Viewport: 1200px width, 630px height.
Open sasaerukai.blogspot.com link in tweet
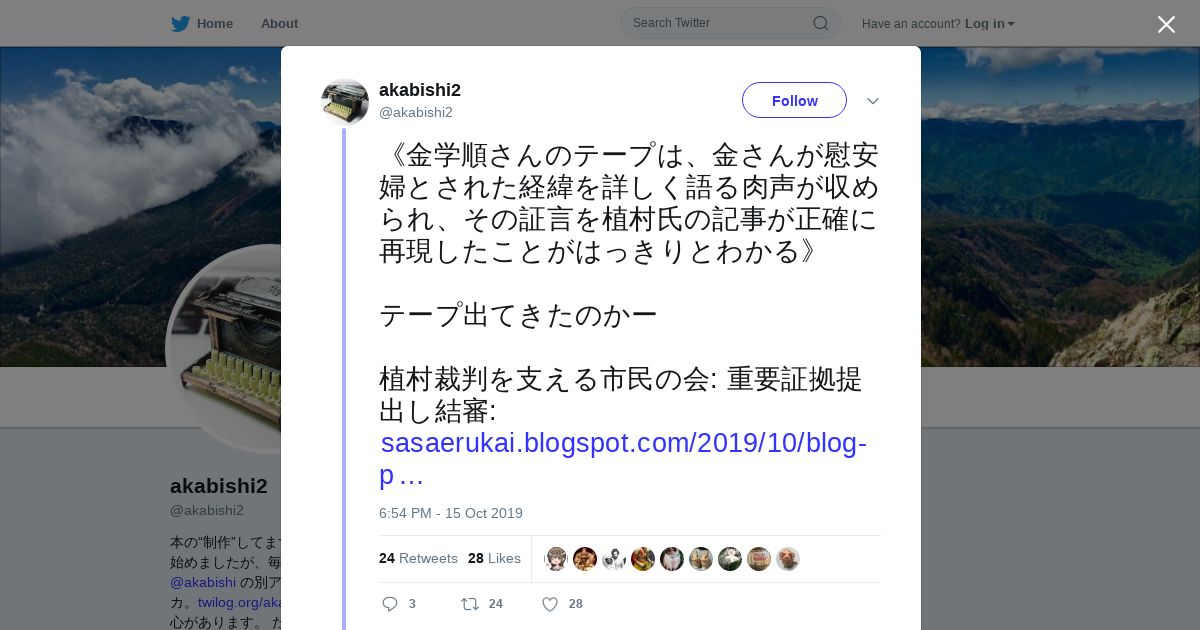pyautogui.click(x=623, y=459)
